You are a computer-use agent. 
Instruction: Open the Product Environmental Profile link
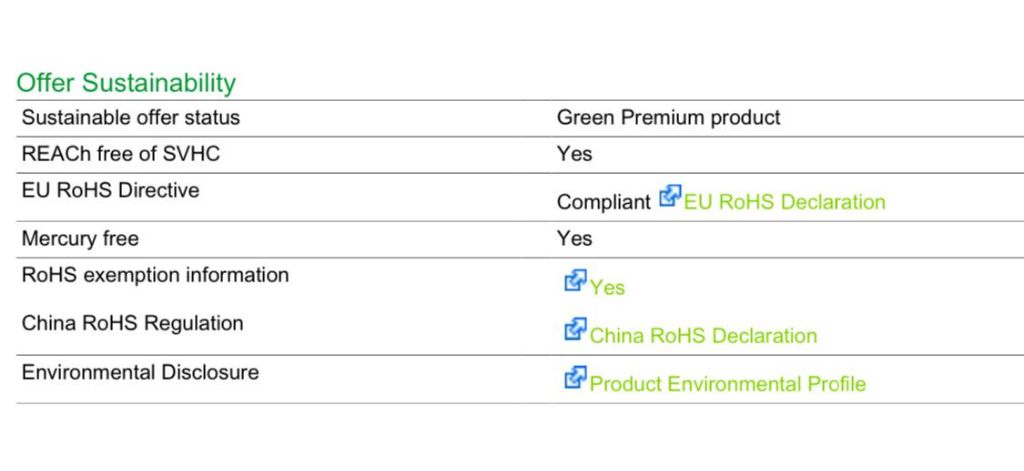pyautogui.click(x=727, y=384)
